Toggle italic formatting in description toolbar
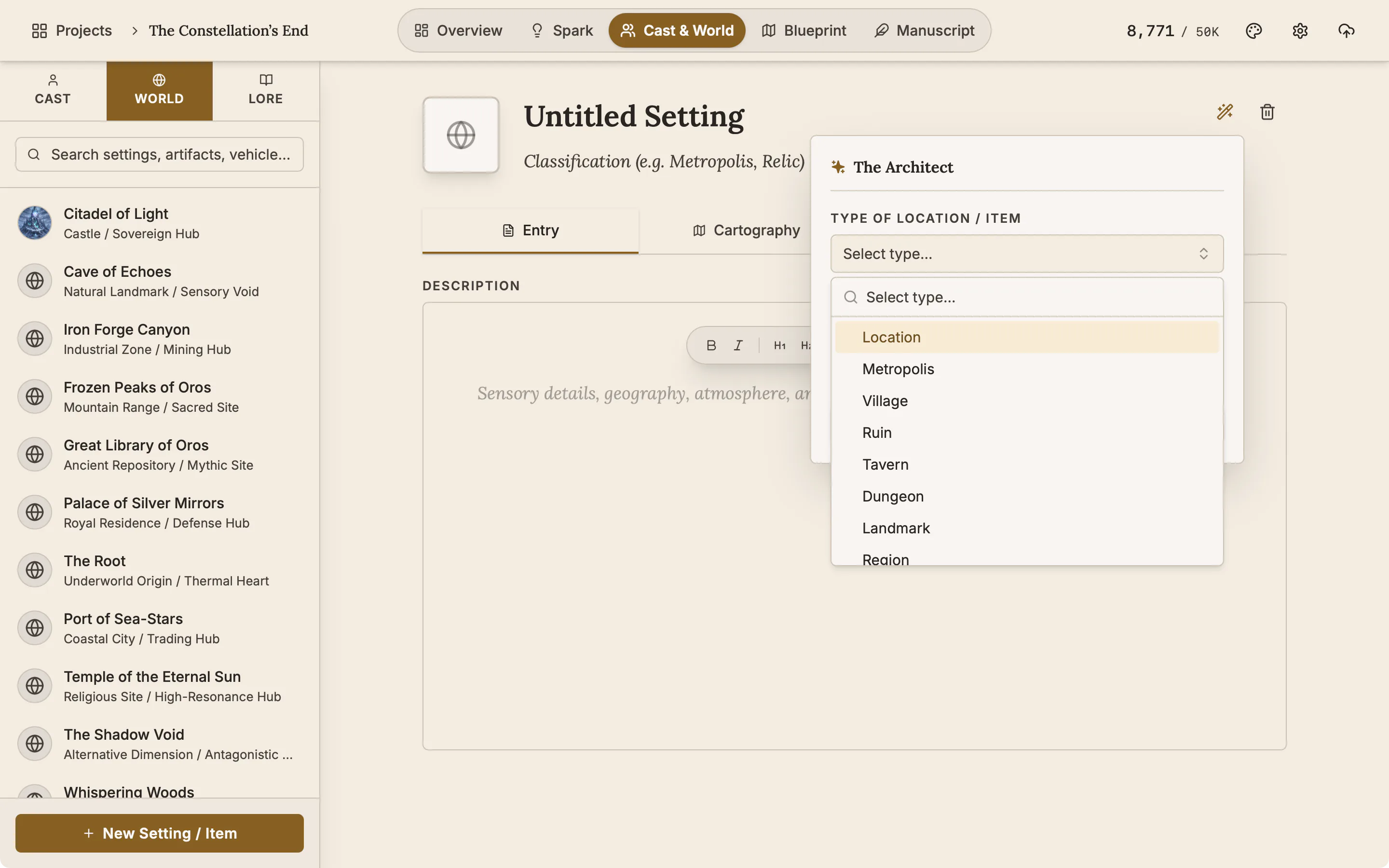This screenshot has width=1389, height=868. click(738, 345)
